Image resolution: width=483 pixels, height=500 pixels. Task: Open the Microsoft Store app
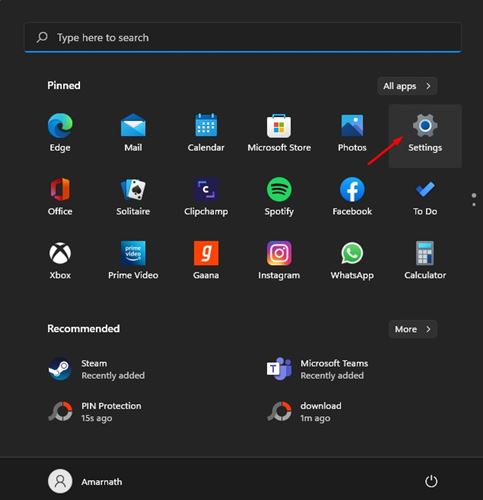tap(279, 133)
